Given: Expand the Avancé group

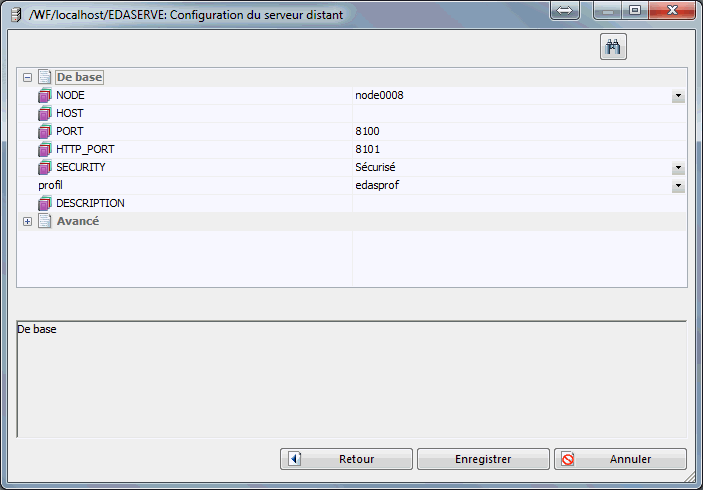Looking at the screenshot, I should [27, 221].
